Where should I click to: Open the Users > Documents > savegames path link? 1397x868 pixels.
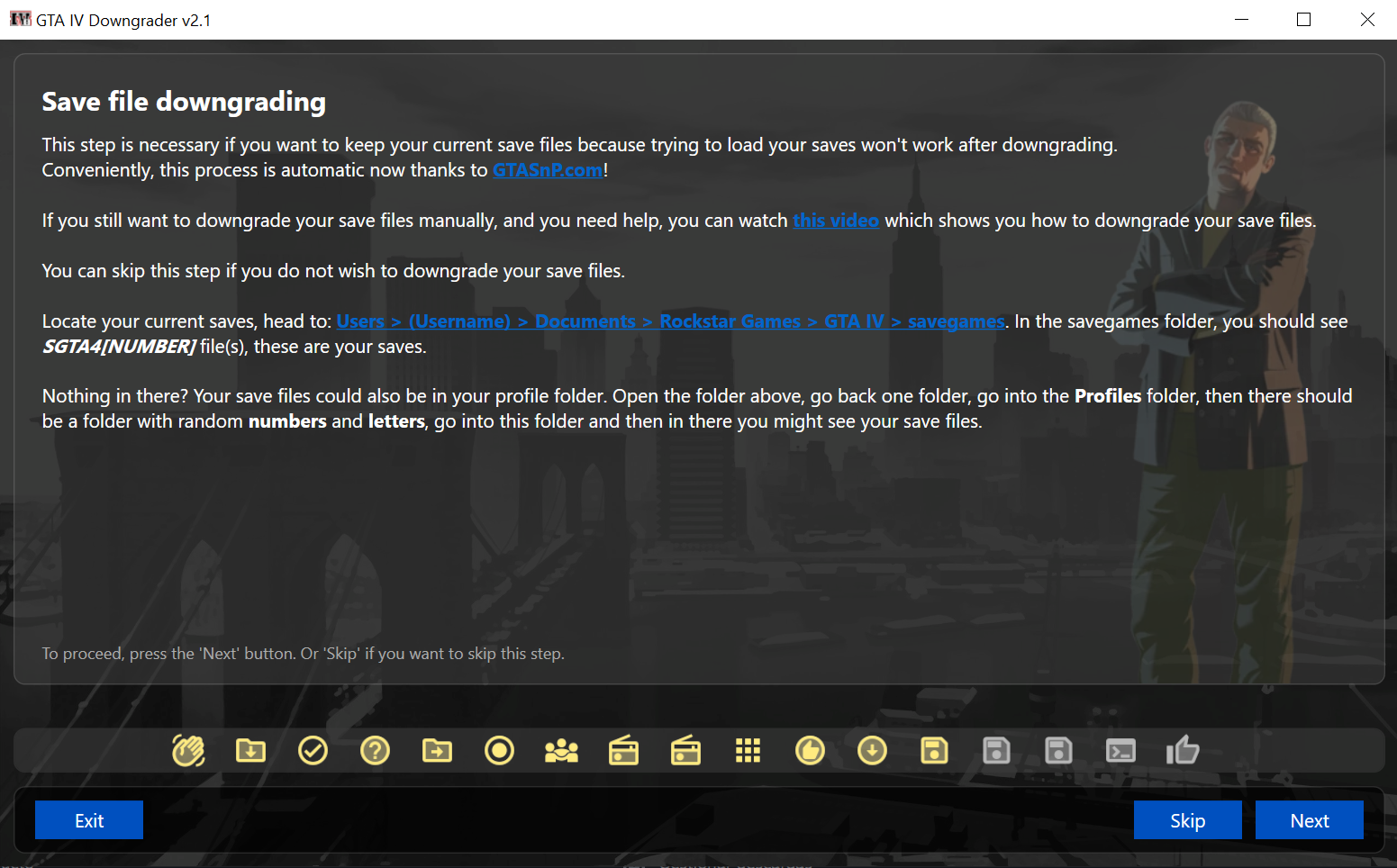[670, 321]
